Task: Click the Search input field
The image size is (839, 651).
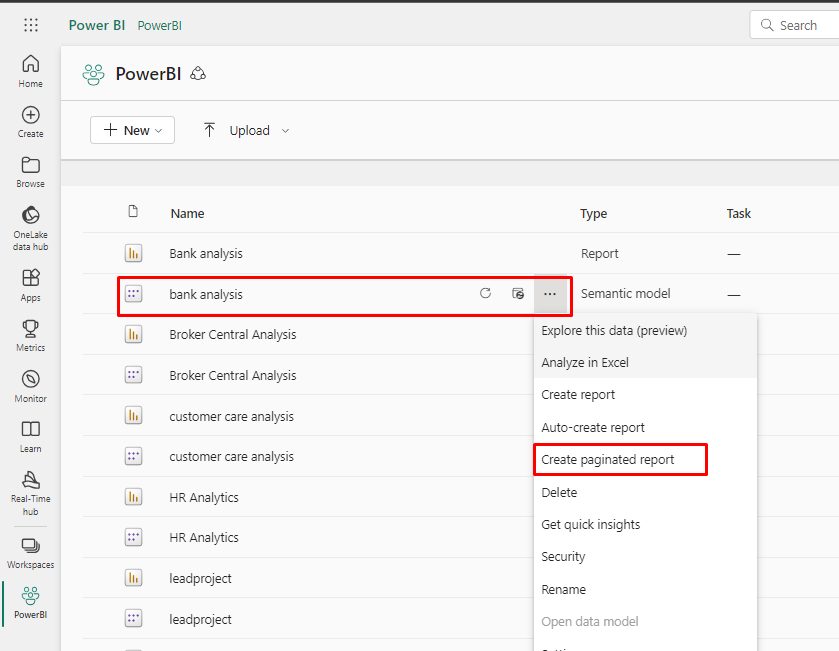Action: click(800, 24)
